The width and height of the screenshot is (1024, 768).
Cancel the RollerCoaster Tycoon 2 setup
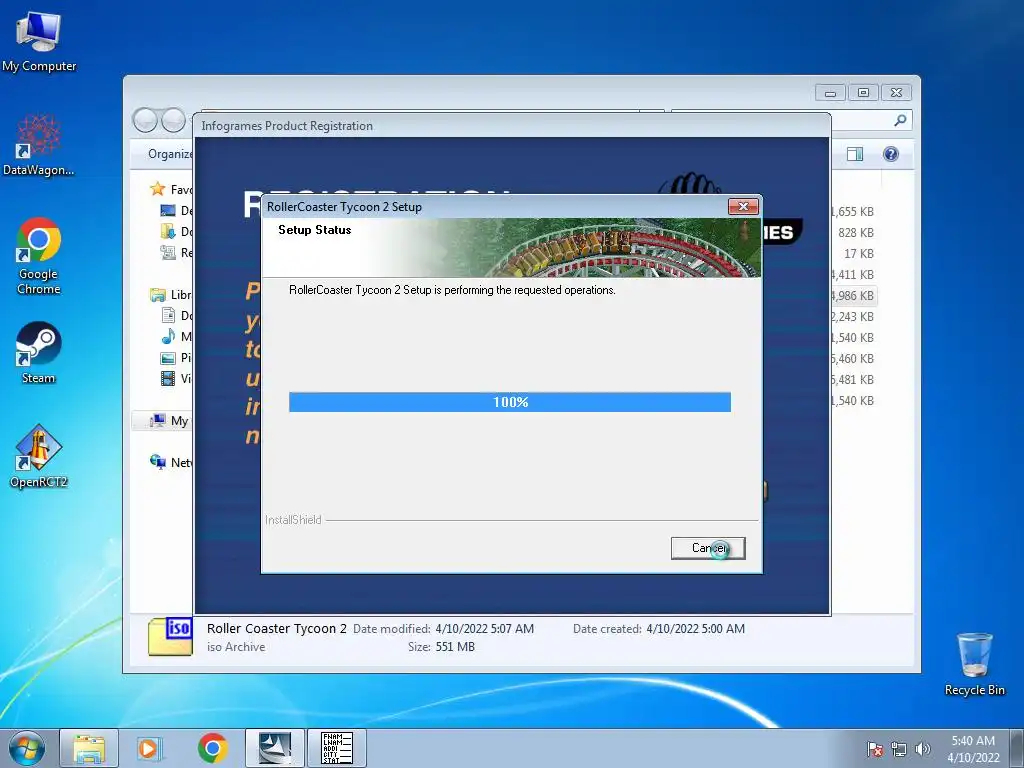[708, 548]
